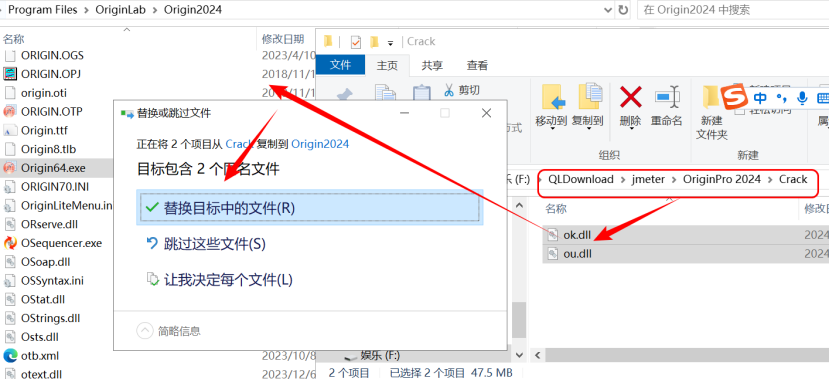The image size is (830, 379).
Task: Click Sogou punctuation toggle icon
Action: 781,98
